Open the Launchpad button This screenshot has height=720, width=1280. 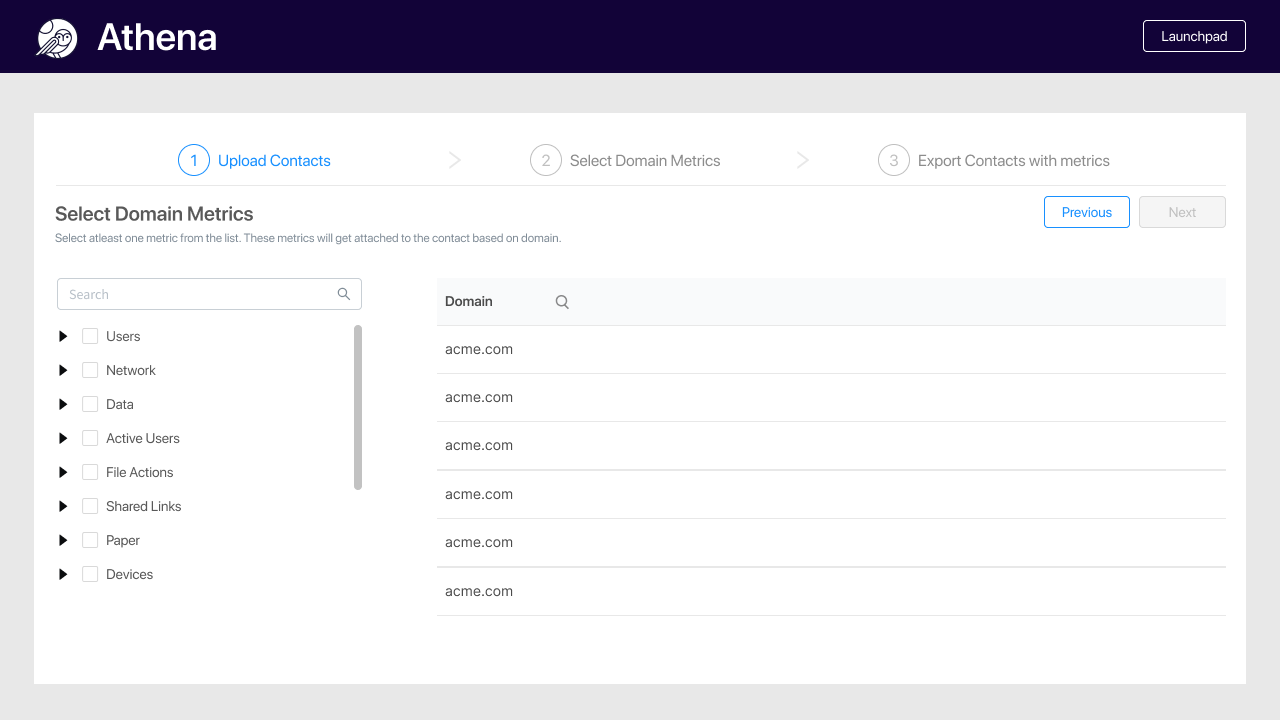tap(1194, 36)
